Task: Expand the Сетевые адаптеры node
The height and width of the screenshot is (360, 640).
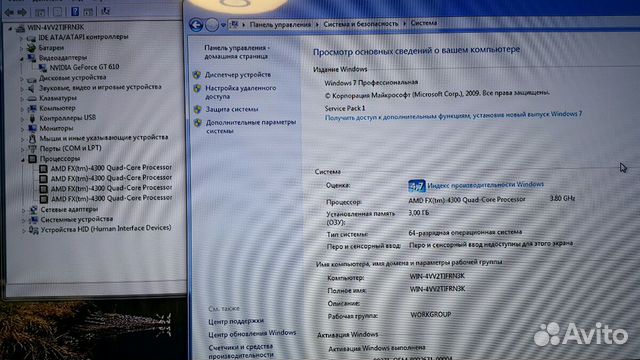Action: tap(23, 210)
